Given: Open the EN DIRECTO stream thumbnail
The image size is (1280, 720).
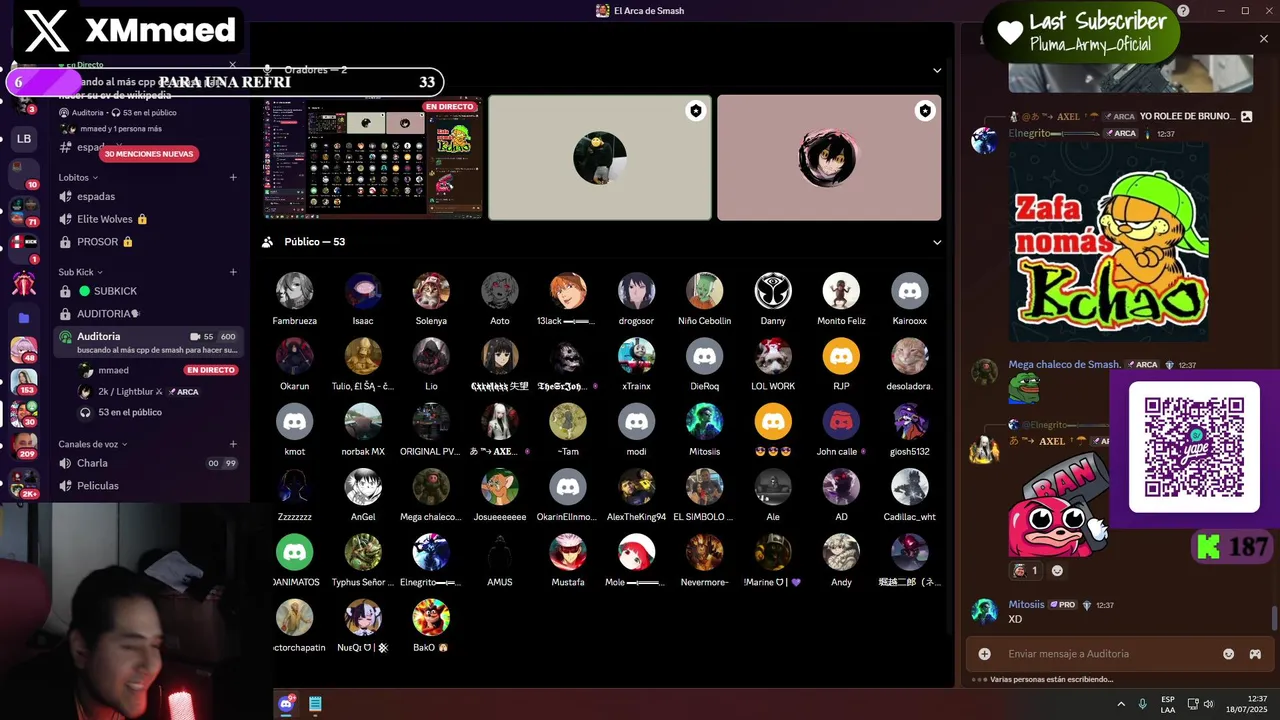Looking at the screenshot, I should 373,158.
